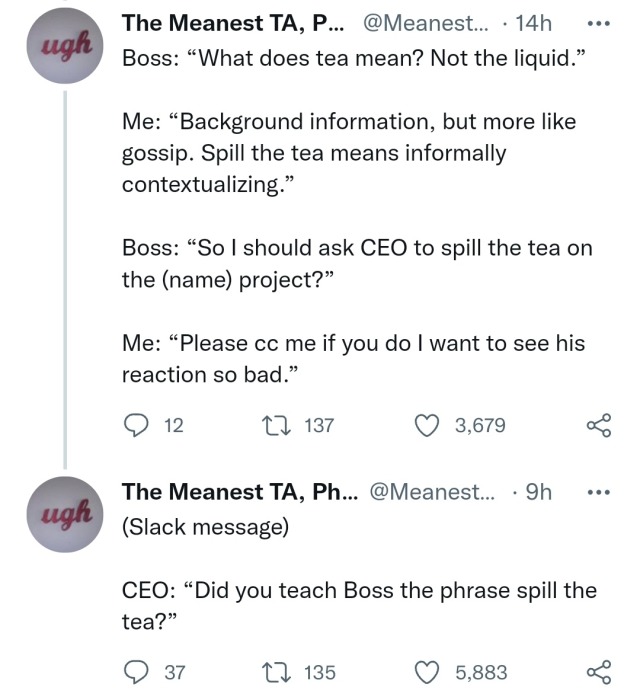Share the second tweet about the CEO
640x700 pixels.
pos(598,672)
